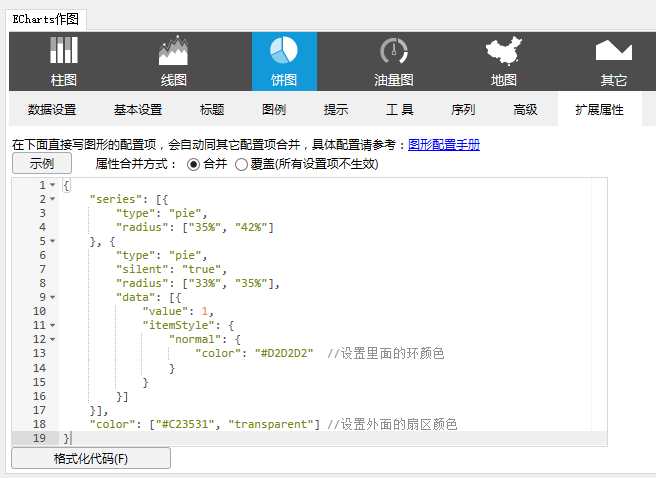Click the 示例 button
The height and width of the screenshot is (478, 656).
(x=42, y=163)
